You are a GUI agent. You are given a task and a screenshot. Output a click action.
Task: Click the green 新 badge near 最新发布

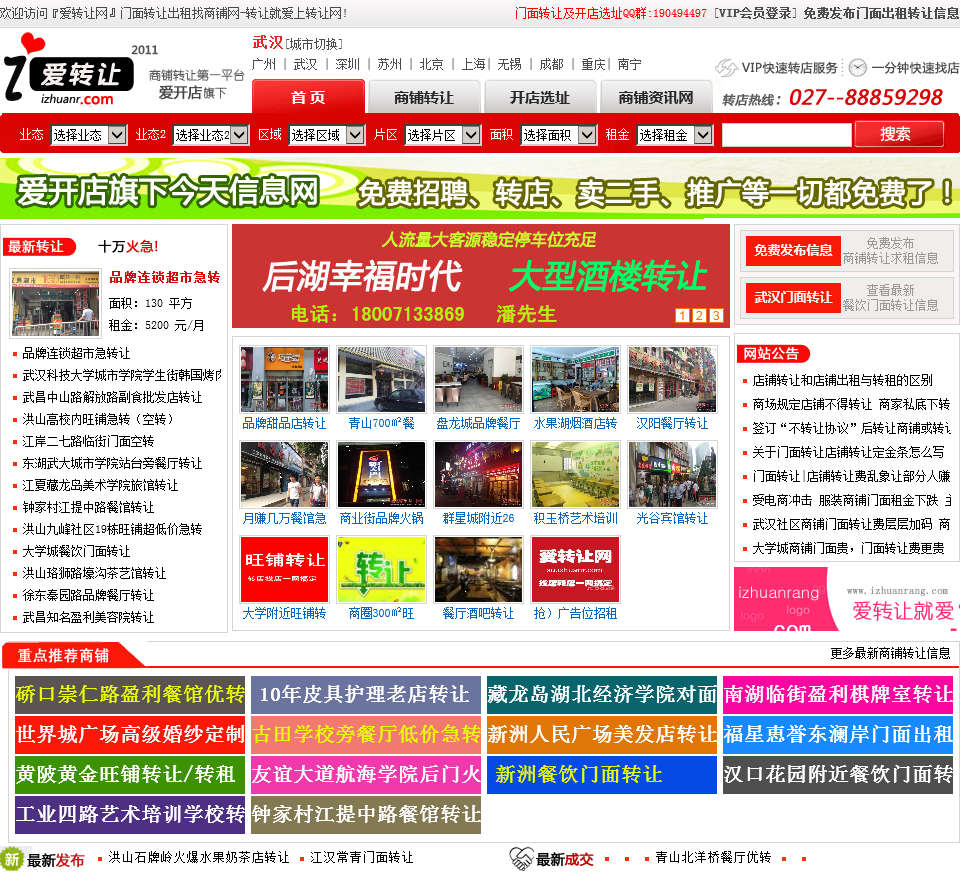pyautogui.click(x=12, y=858)
